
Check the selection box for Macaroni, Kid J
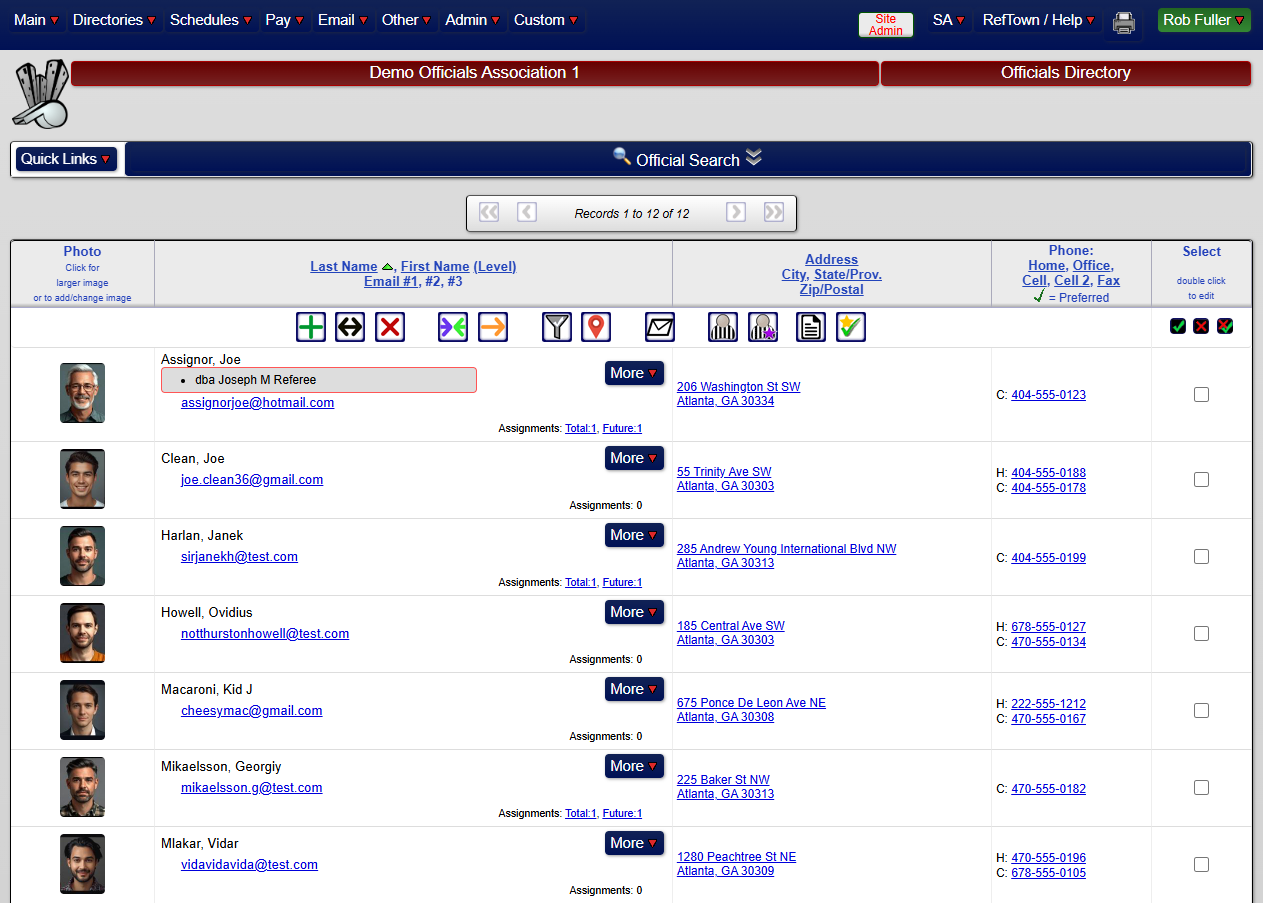(x=1201, y=710)
